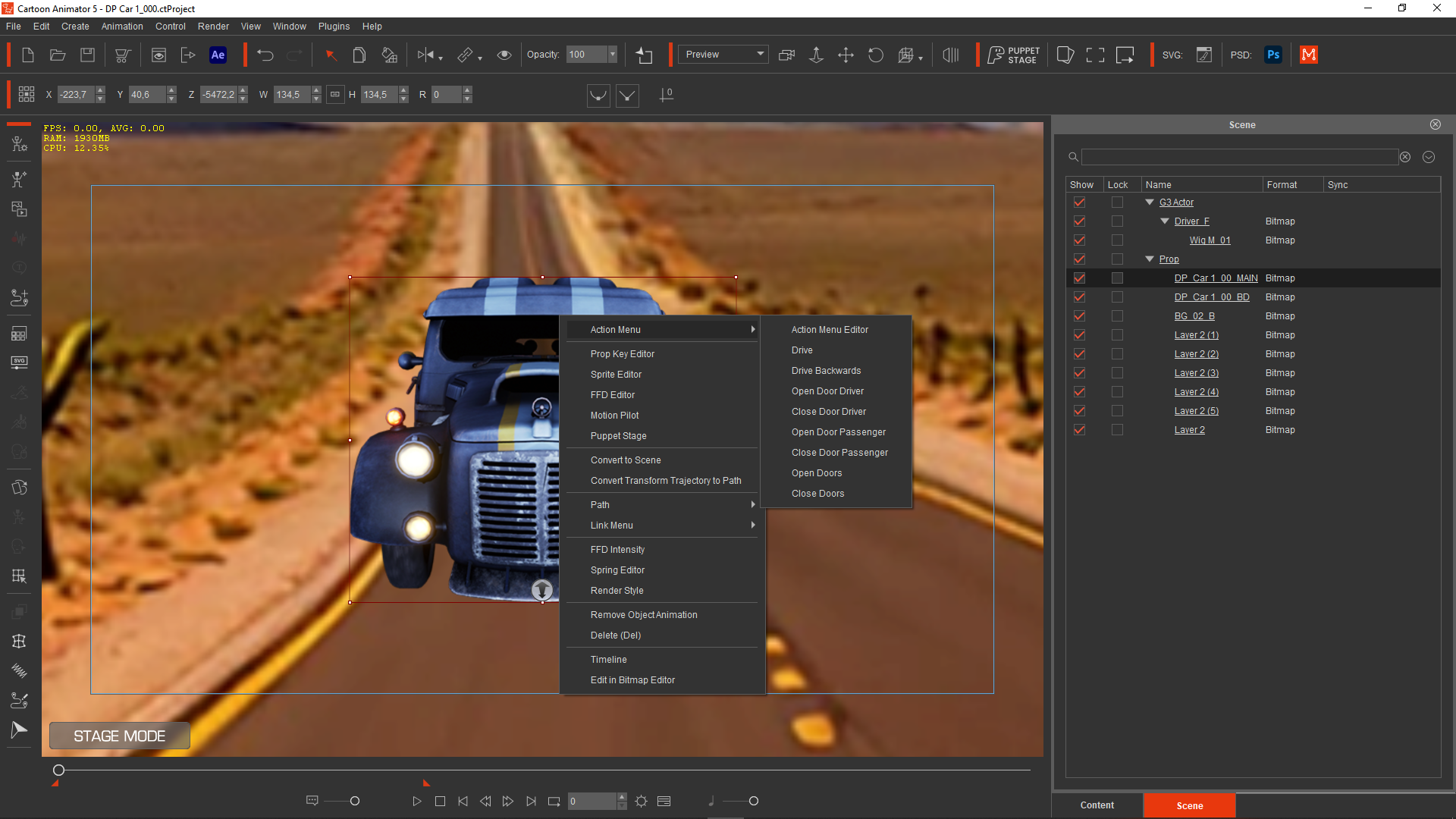Lock the Driver_F layer

click(x=1117, y=221)
